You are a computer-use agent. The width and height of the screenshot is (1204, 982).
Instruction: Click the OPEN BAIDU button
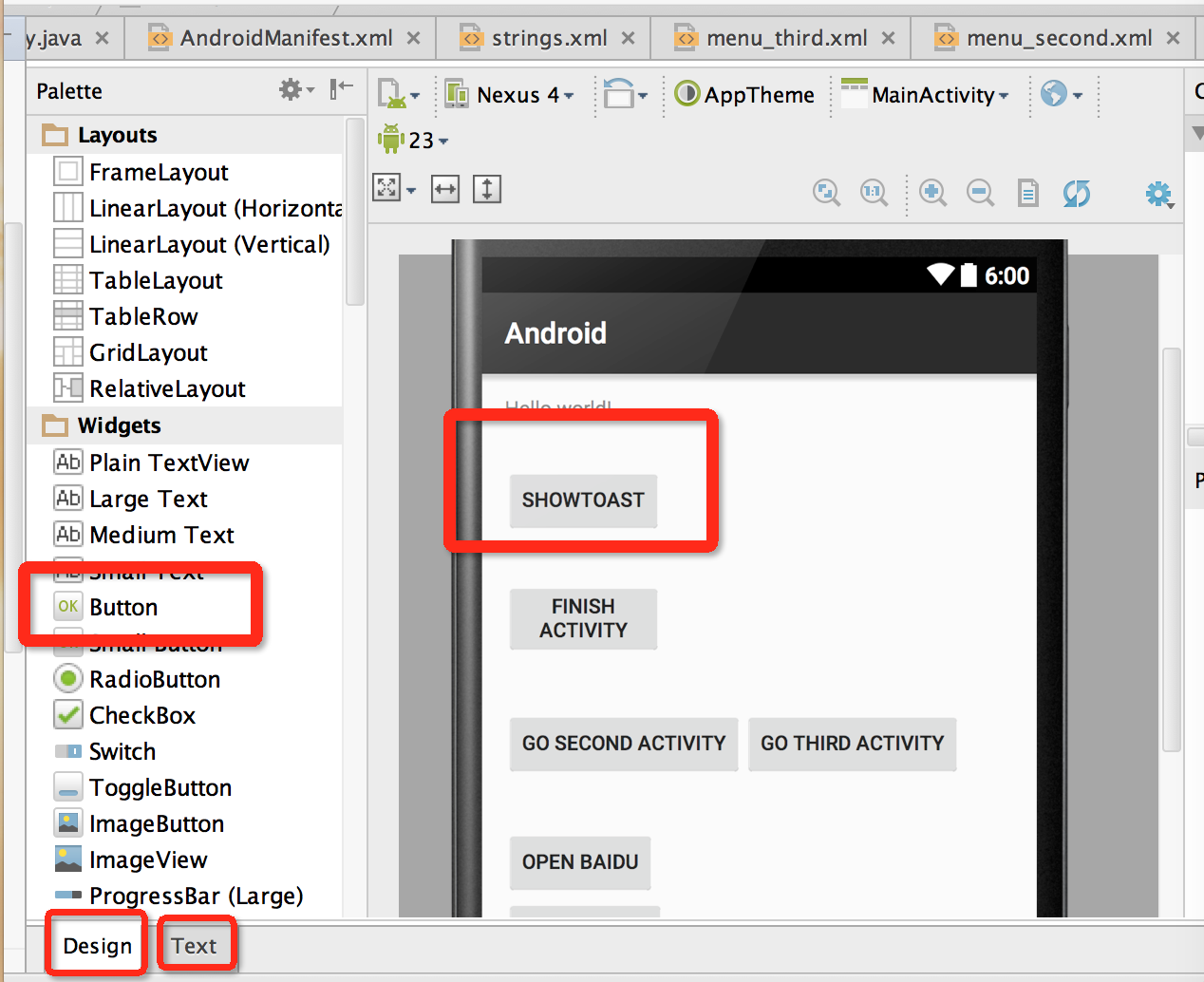(580, 862)
